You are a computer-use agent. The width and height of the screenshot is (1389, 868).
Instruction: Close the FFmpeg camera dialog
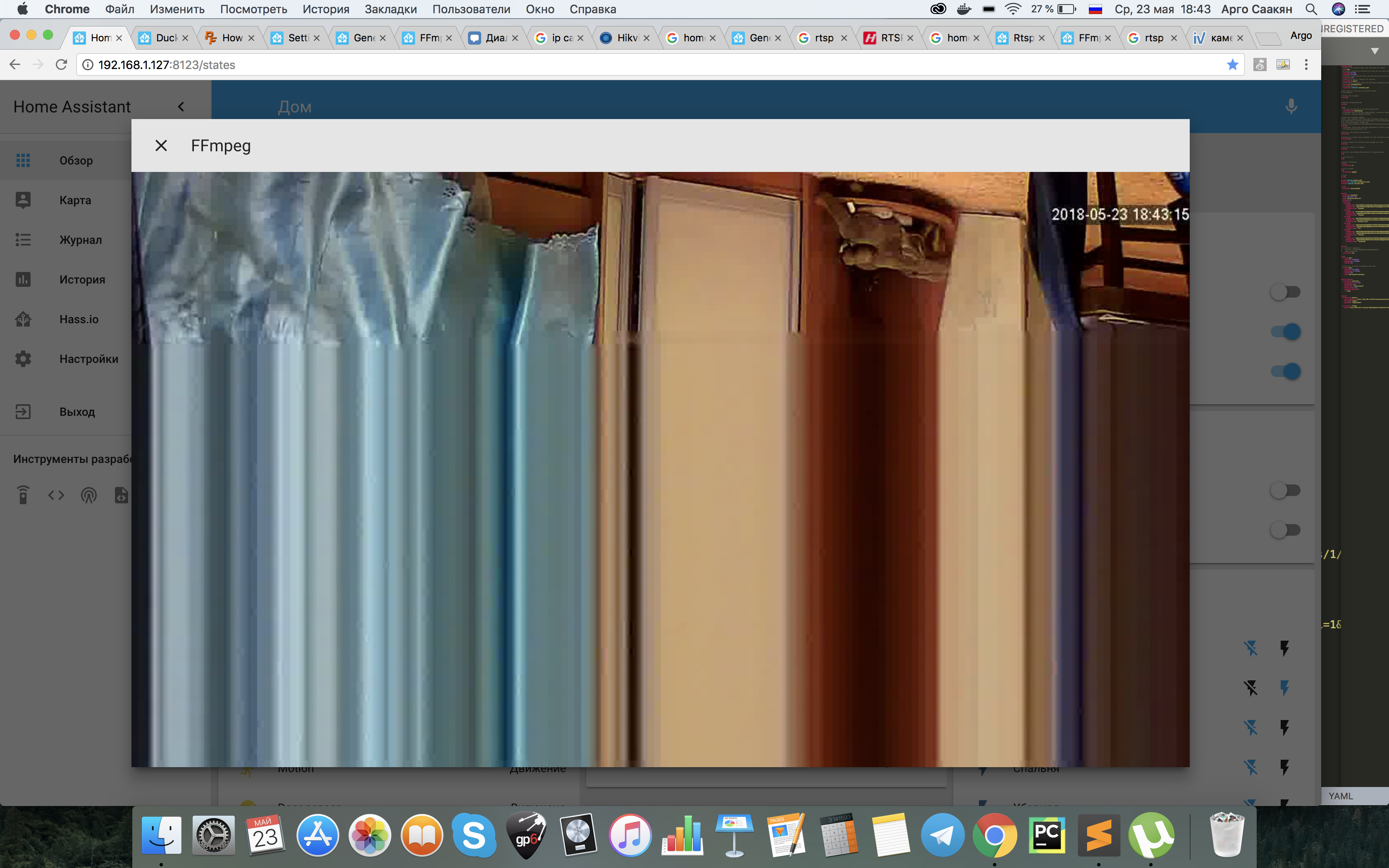161,146
